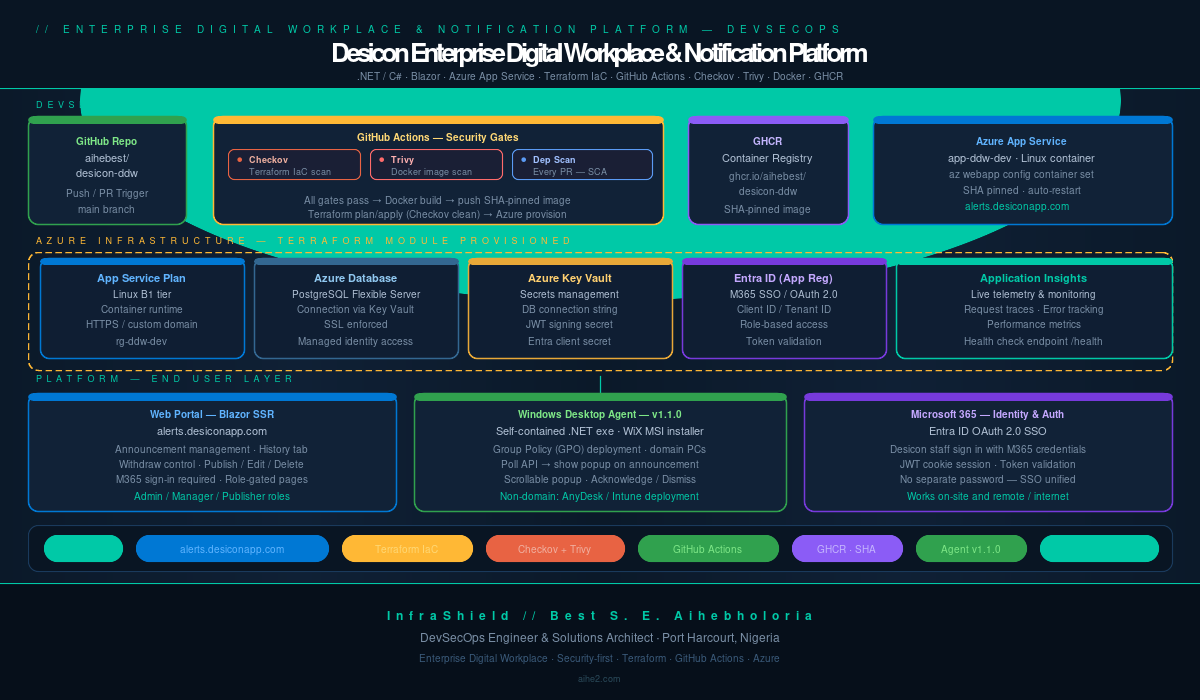Select the Dep Scan Every PR gate
Screen dimensions: 1200x700
tap(582, 165)
